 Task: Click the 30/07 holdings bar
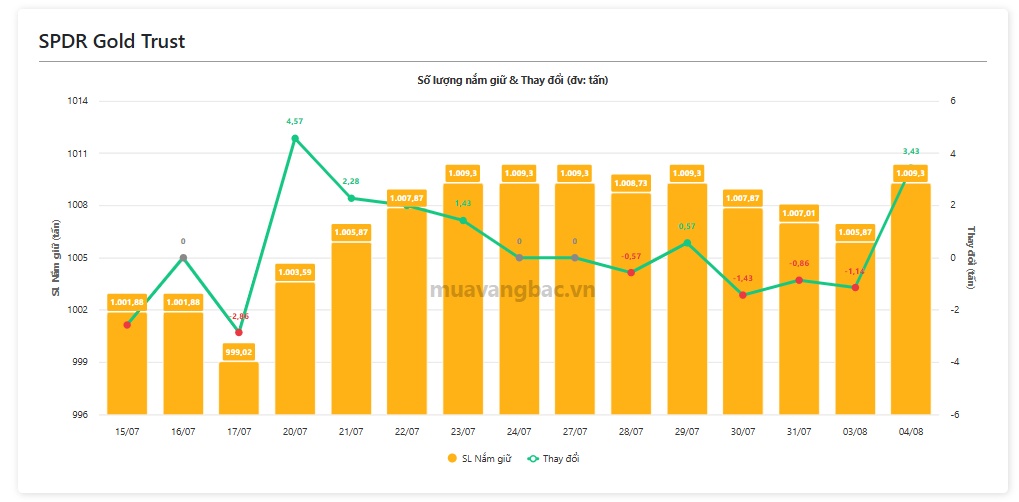pos(743,311)
